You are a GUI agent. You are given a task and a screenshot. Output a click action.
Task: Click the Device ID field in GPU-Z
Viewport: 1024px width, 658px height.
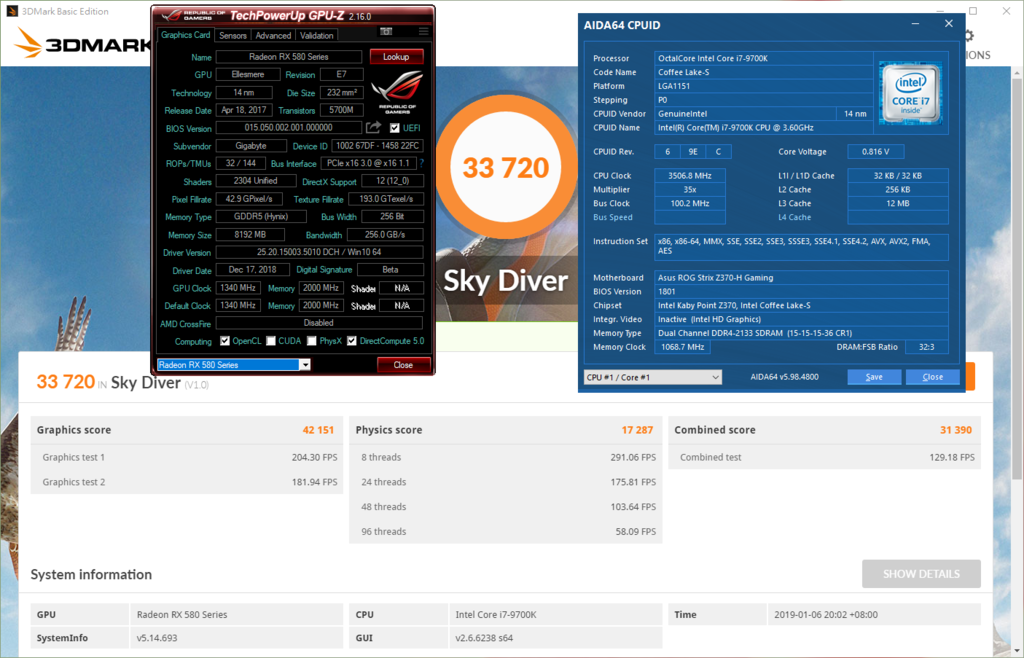pyautogui.click(x=377, y=146)
